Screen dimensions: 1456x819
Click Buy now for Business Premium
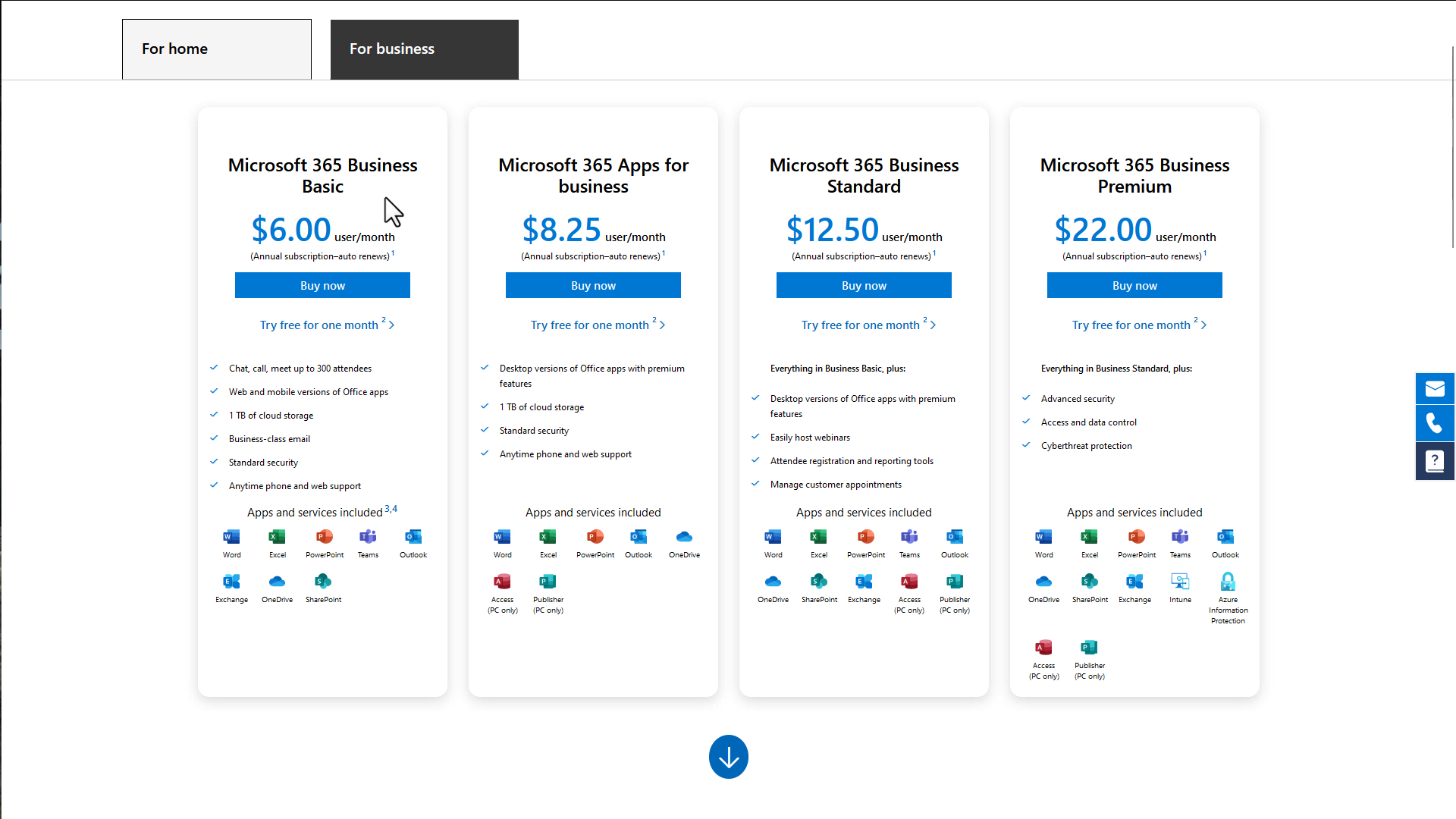[1134, 285]
